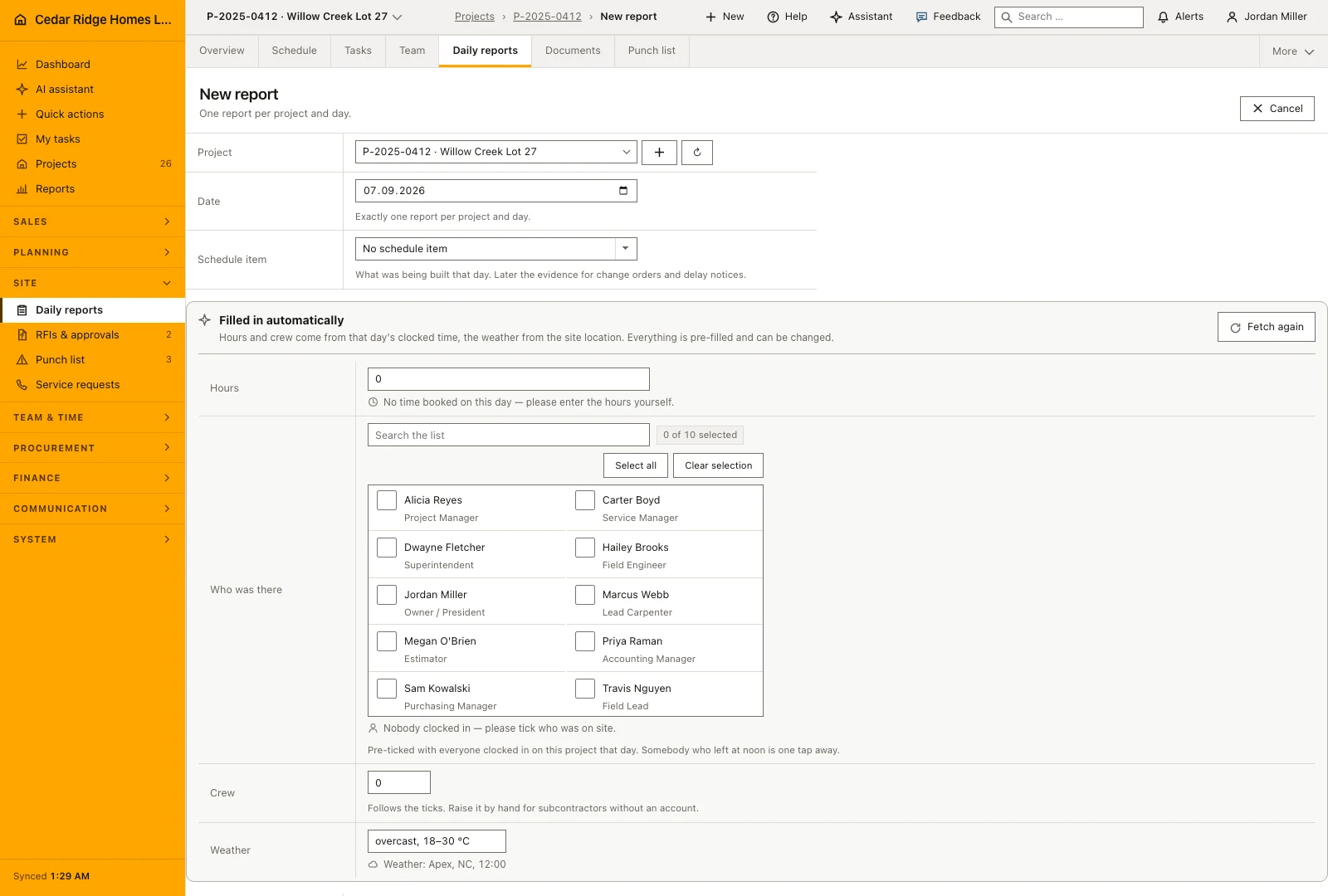The width and height of the screenshot is (1328, 896).
Task: Click the Help question mark icon
Action: 773,17
